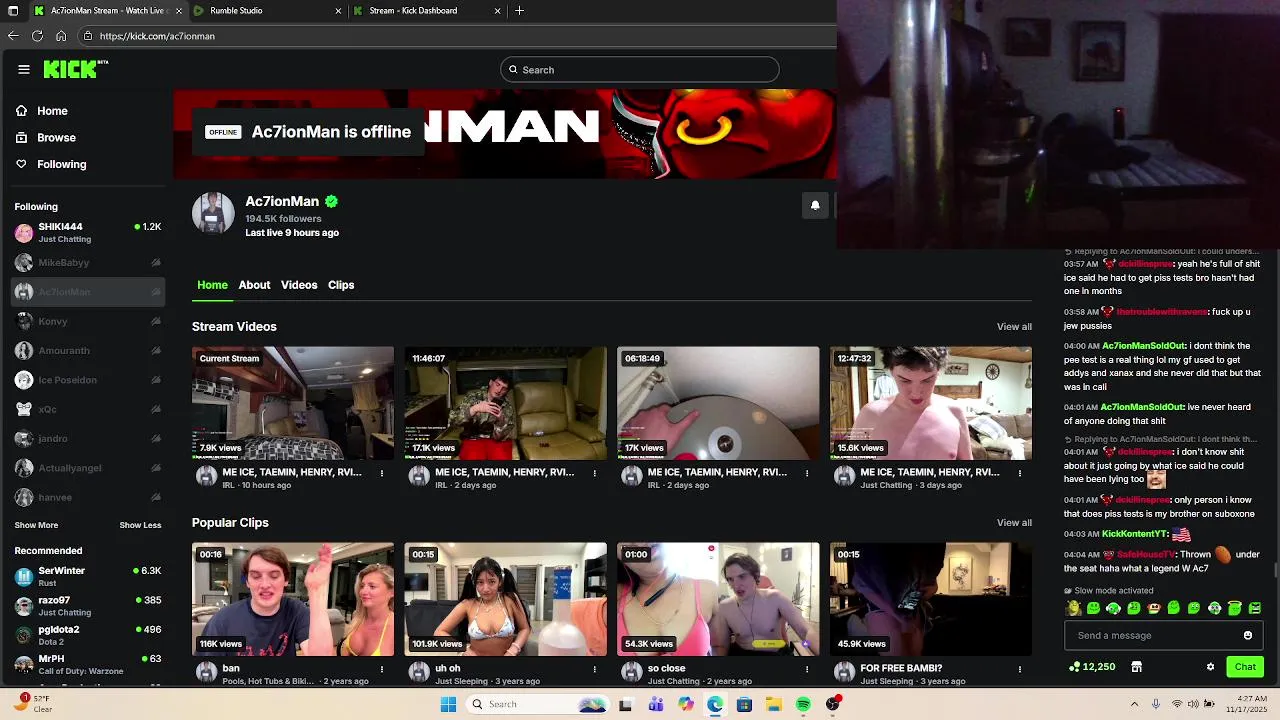The image size is (1280, 720).
Task: Click the browser back arrow
Action: click(x=13, y=36)
